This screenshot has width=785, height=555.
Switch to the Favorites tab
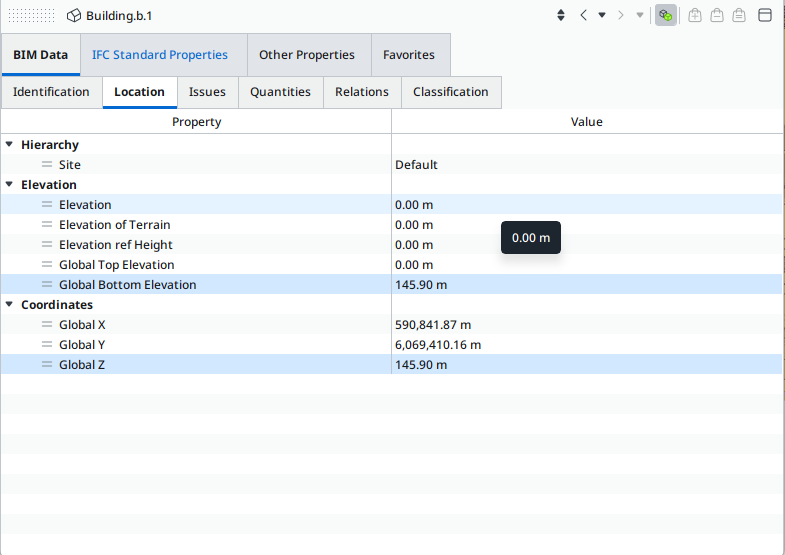[x=409, y=55]
